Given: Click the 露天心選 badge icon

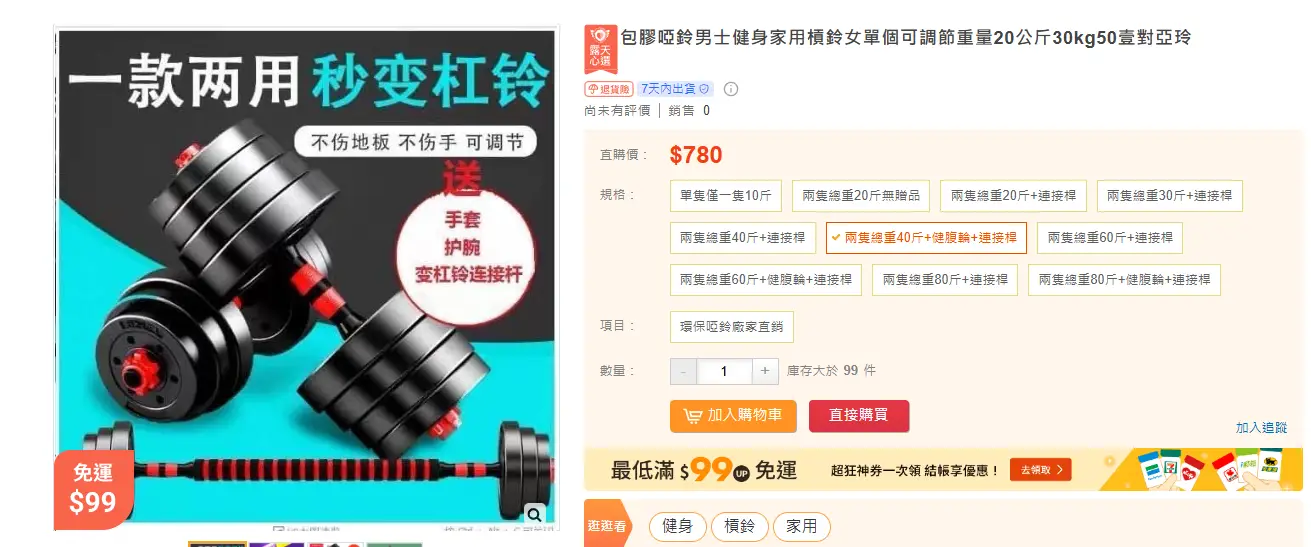Looking at the screenshot, I should point(600,50).
